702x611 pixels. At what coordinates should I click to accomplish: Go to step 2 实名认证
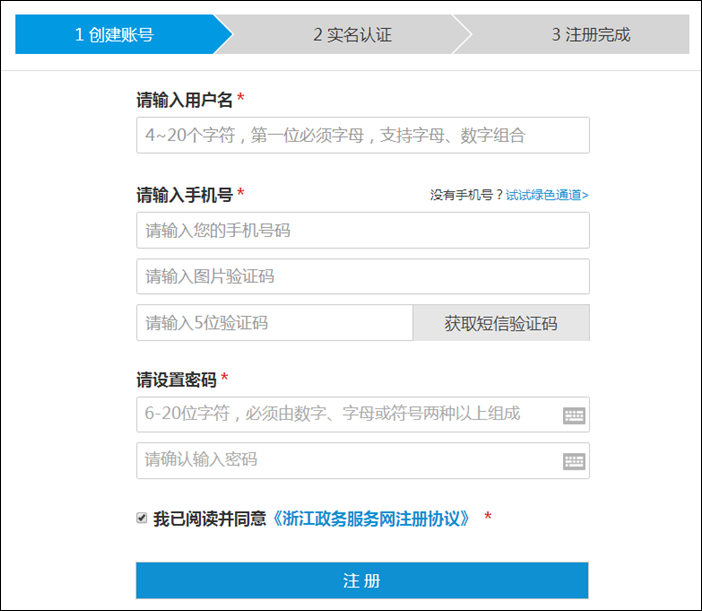[352, 35]
